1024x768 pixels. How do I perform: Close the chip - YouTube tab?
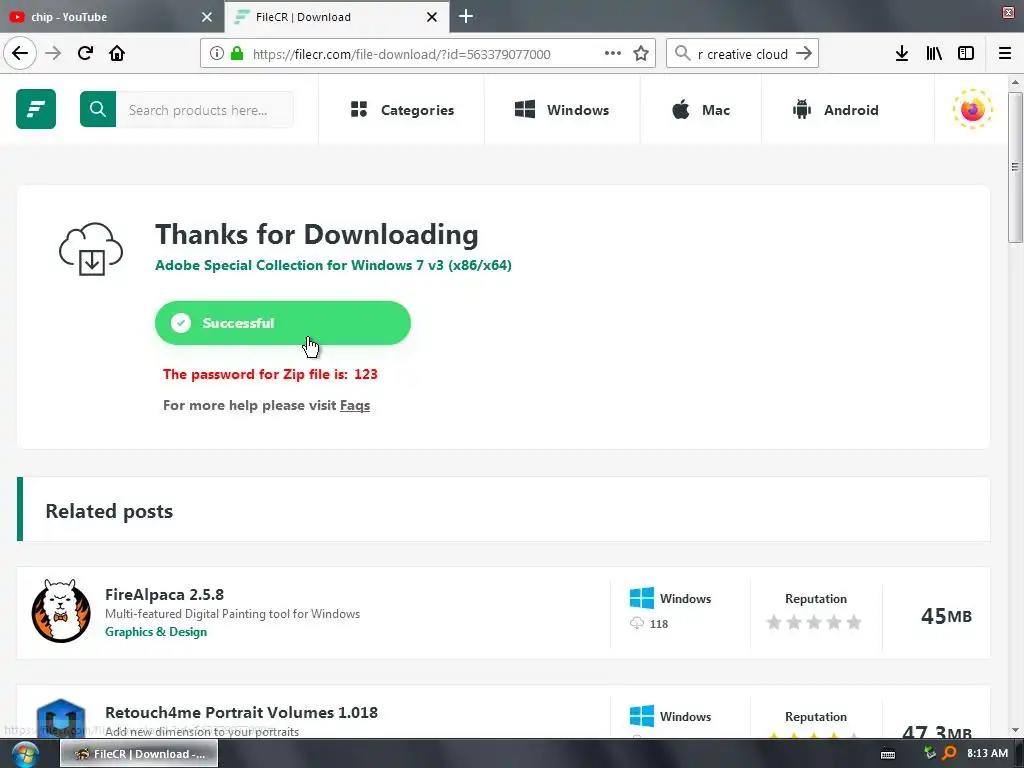click(x=207, y=17)
